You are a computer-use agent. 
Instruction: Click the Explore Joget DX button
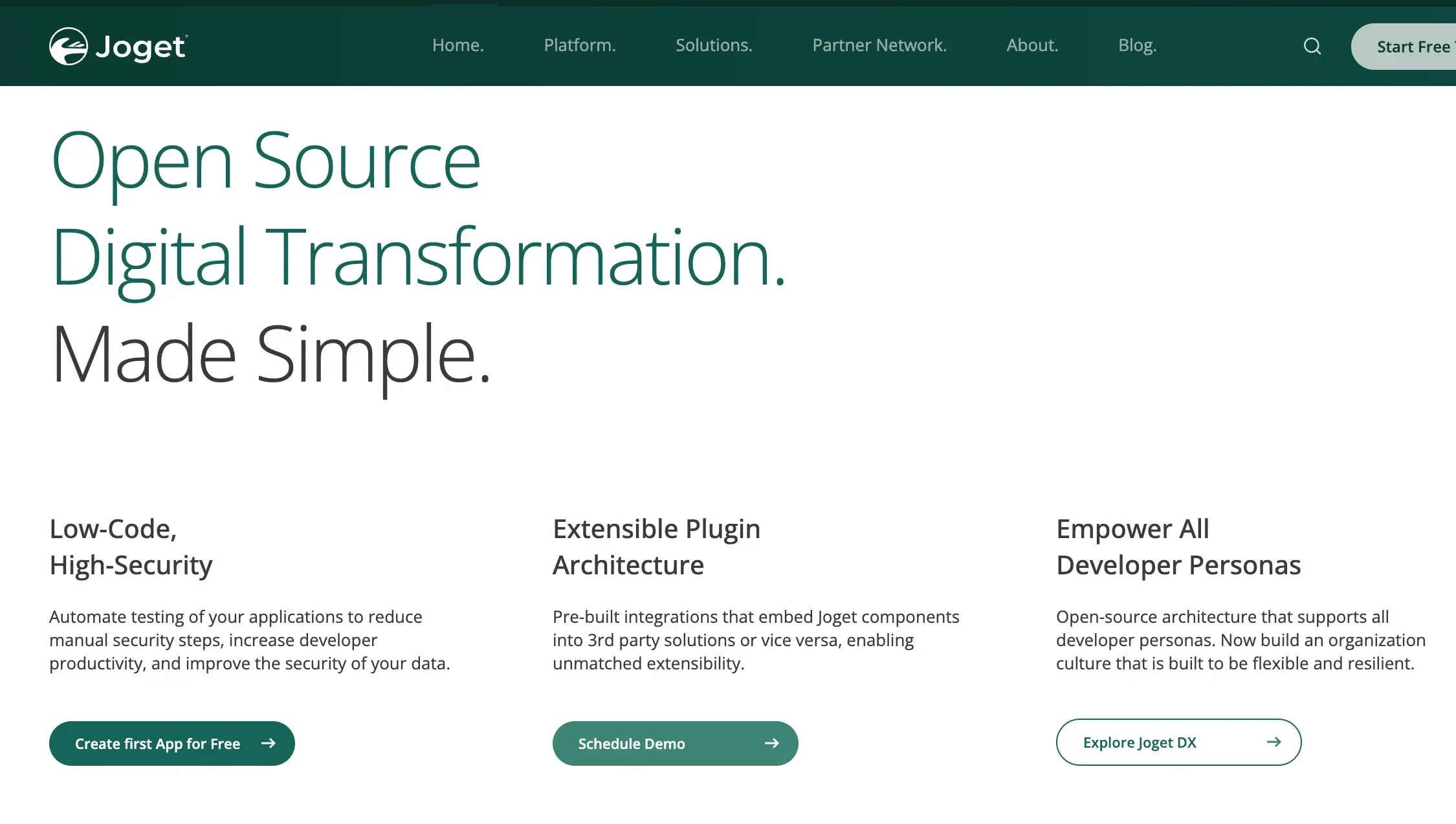click(1179, 743)
